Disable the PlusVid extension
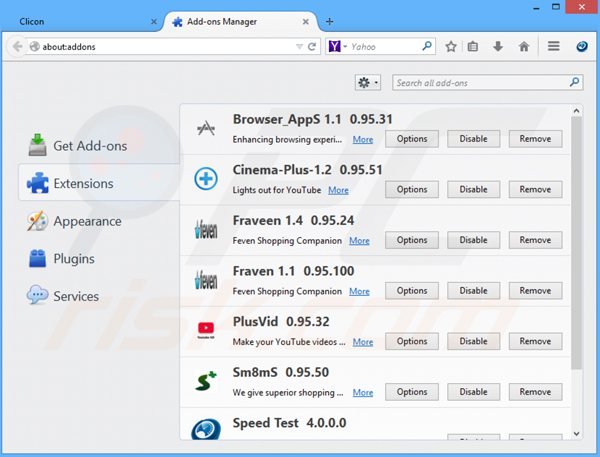 click(x=473, y=341)
